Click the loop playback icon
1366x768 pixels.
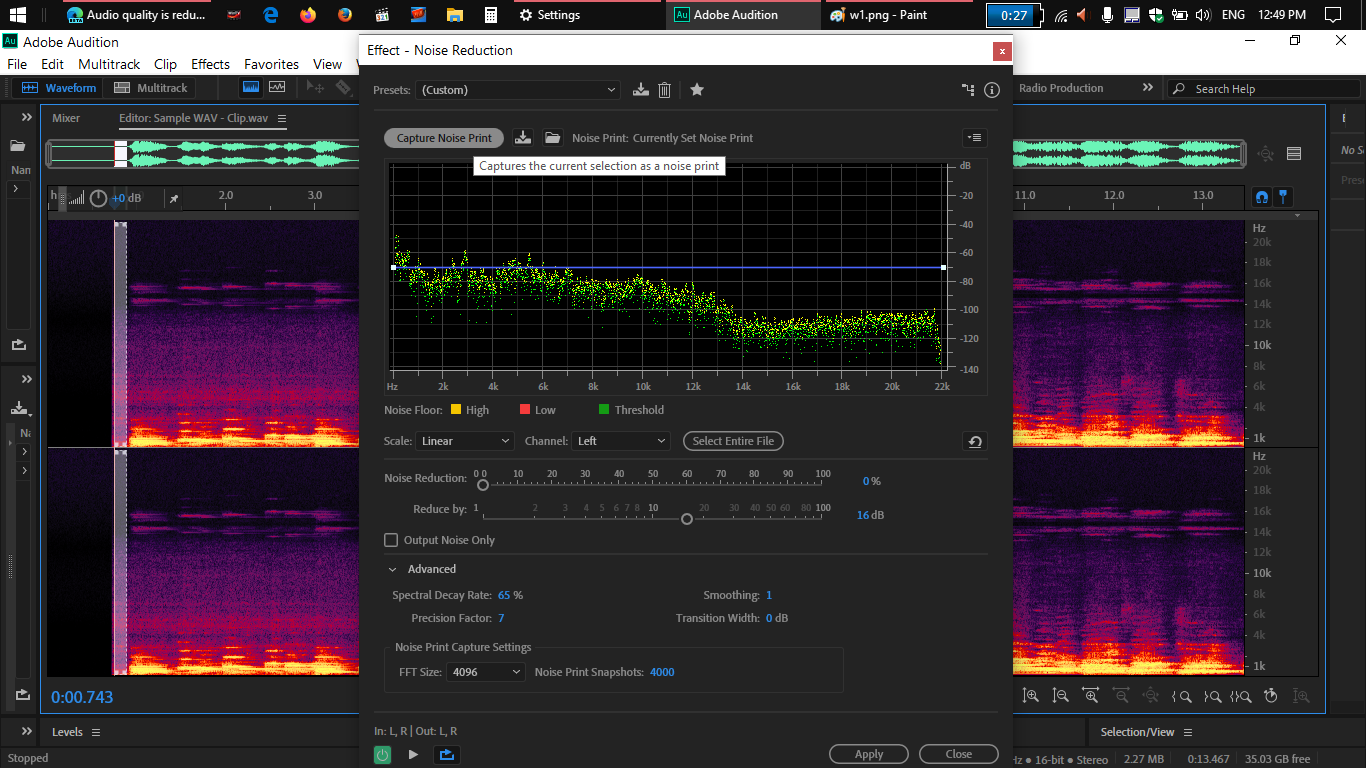point(446,754)
